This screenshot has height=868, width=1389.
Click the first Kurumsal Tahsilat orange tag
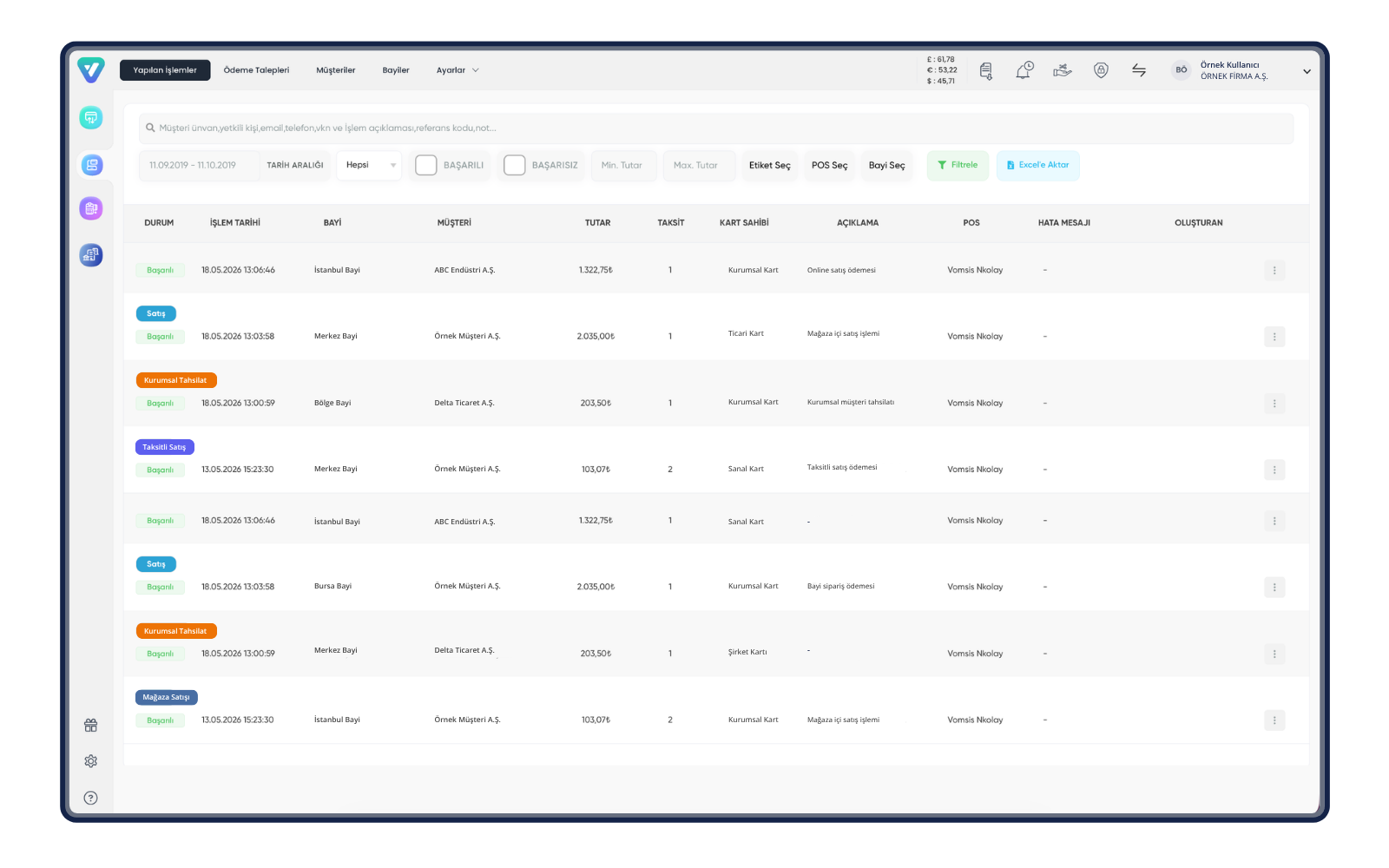pos(176,380)
